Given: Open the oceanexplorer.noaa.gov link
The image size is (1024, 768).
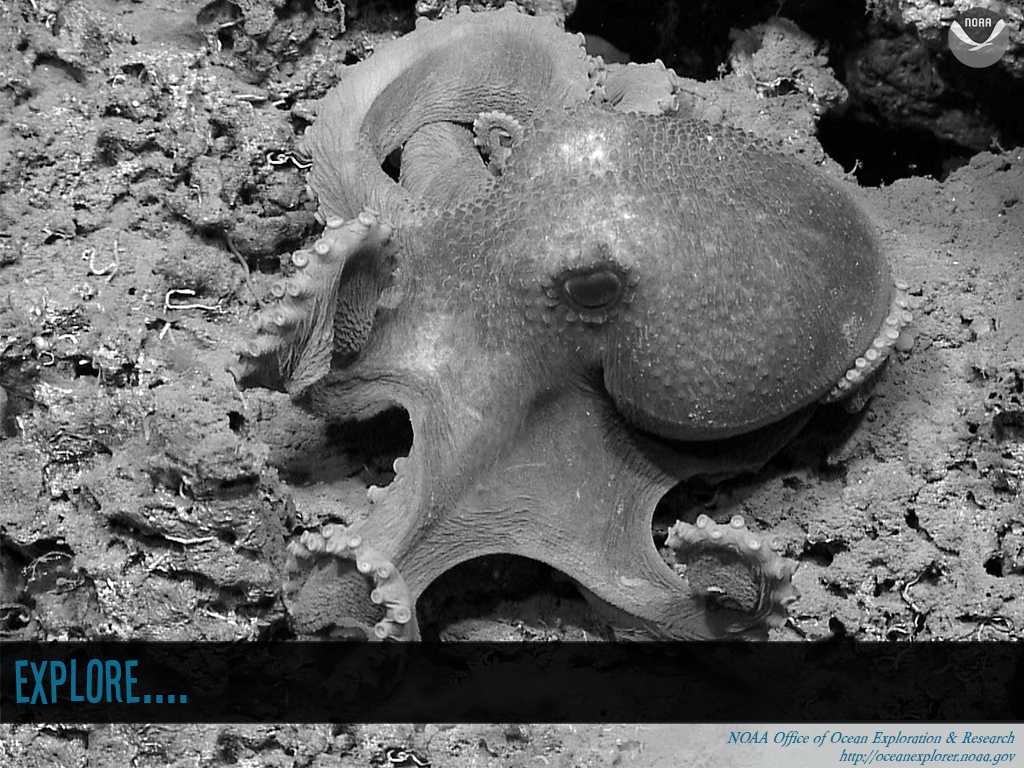Looking at the screenshot, I should 927,756.
